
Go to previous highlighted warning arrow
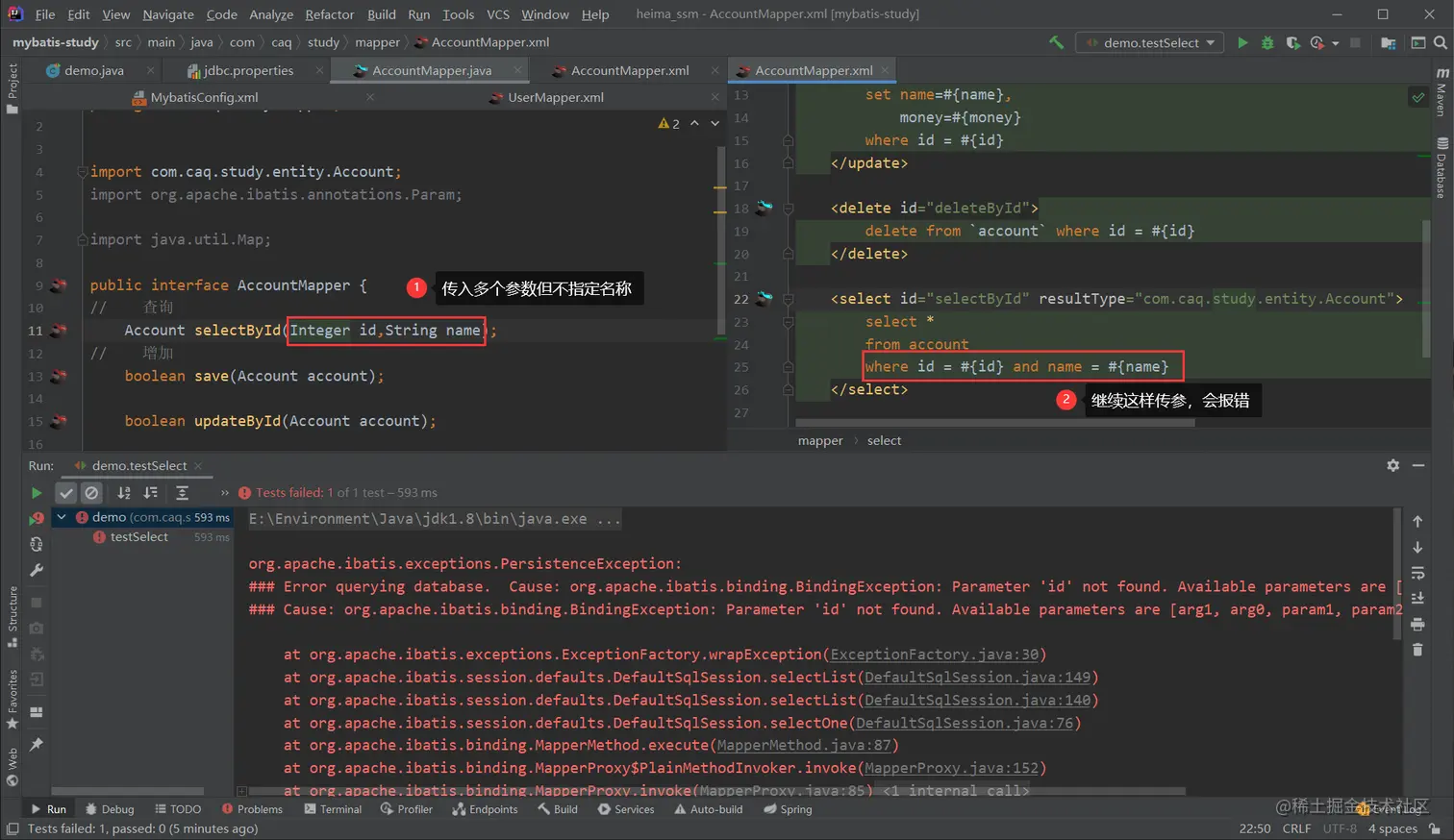[x=694, y=123]
